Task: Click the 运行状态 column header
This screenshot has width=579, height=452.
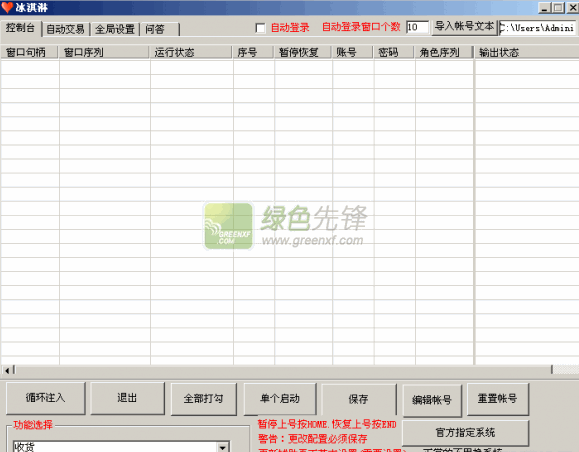Action: pos(191,52)
